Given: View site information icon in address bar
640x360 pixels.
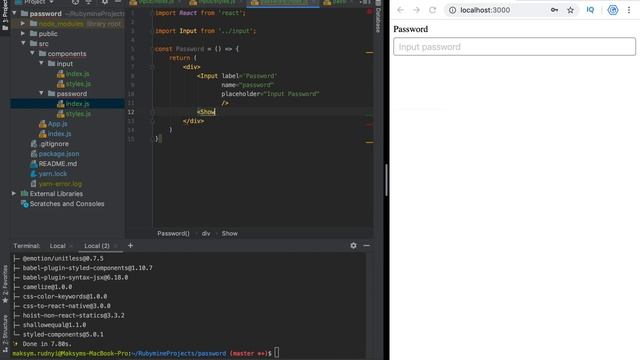Looking at the screenshot, I should click(x=452, y=10).
